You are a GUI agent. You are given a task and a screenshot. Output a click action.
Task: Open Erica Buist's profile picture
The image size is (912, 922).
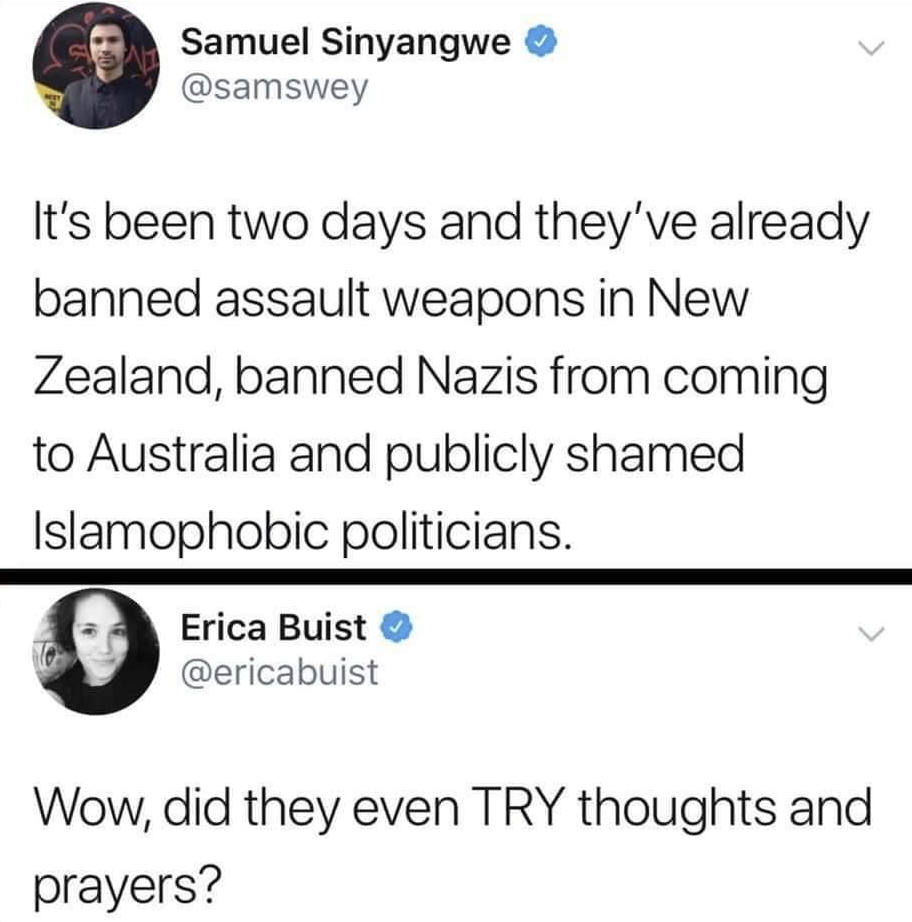click(x=96, y=651)
